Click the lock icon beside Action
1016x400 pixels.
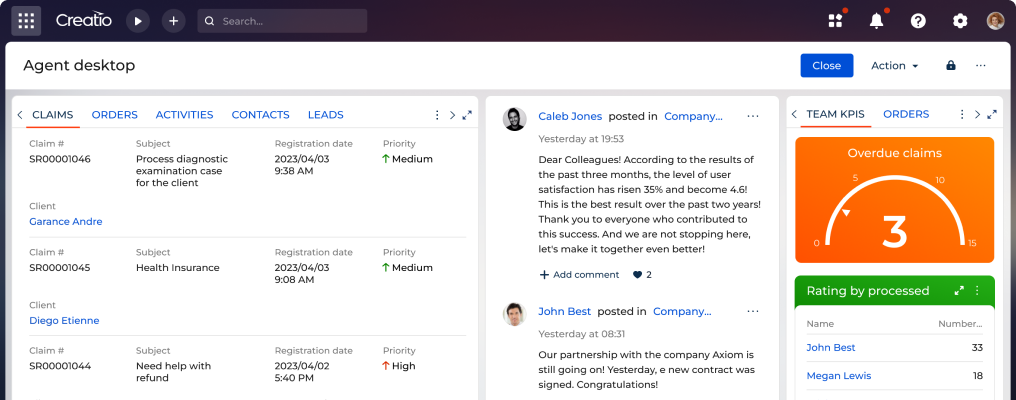[x=950, y=66]
